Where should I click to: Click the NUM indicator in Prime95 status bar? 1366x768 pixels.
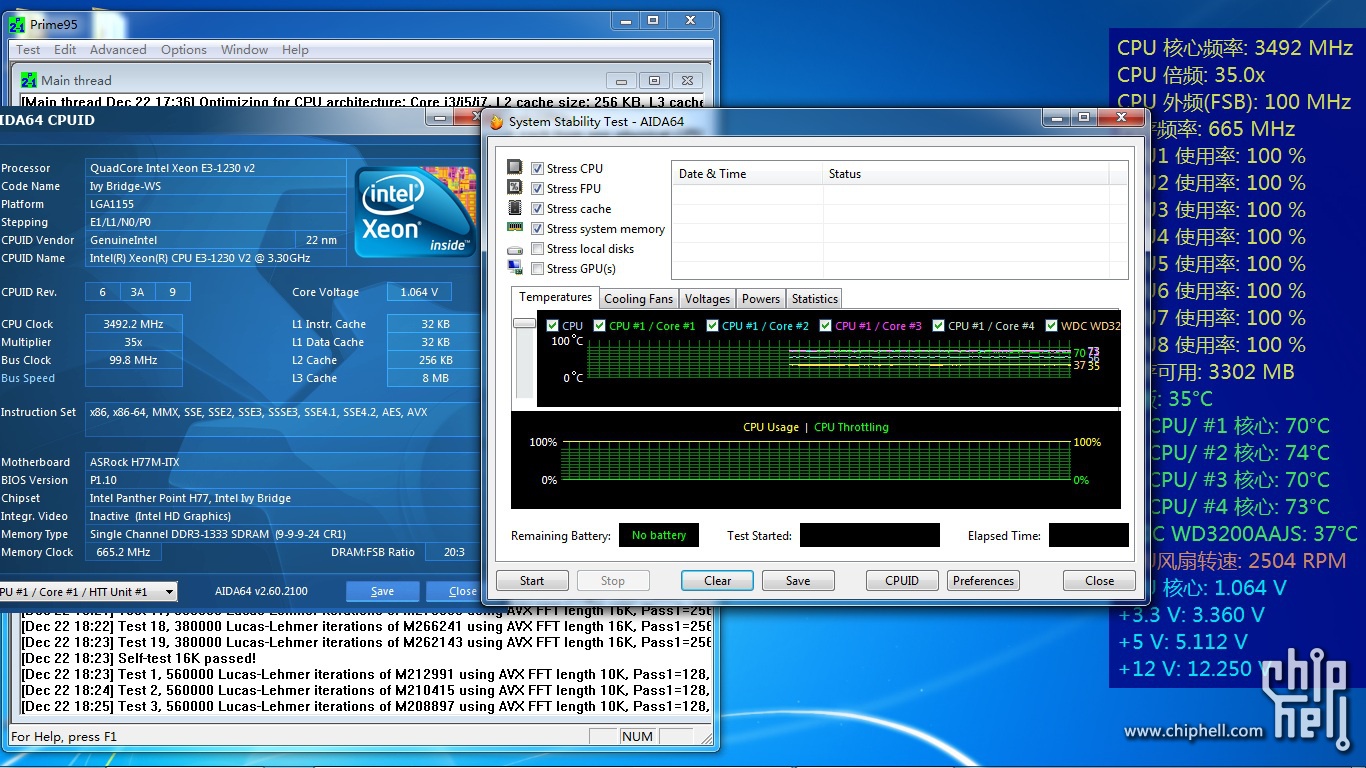[x=637, y=737]
